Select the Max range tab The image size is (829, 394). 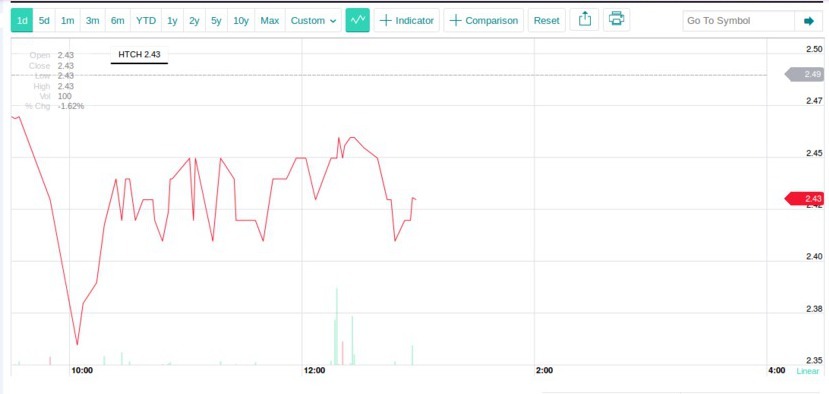[270, 21]
